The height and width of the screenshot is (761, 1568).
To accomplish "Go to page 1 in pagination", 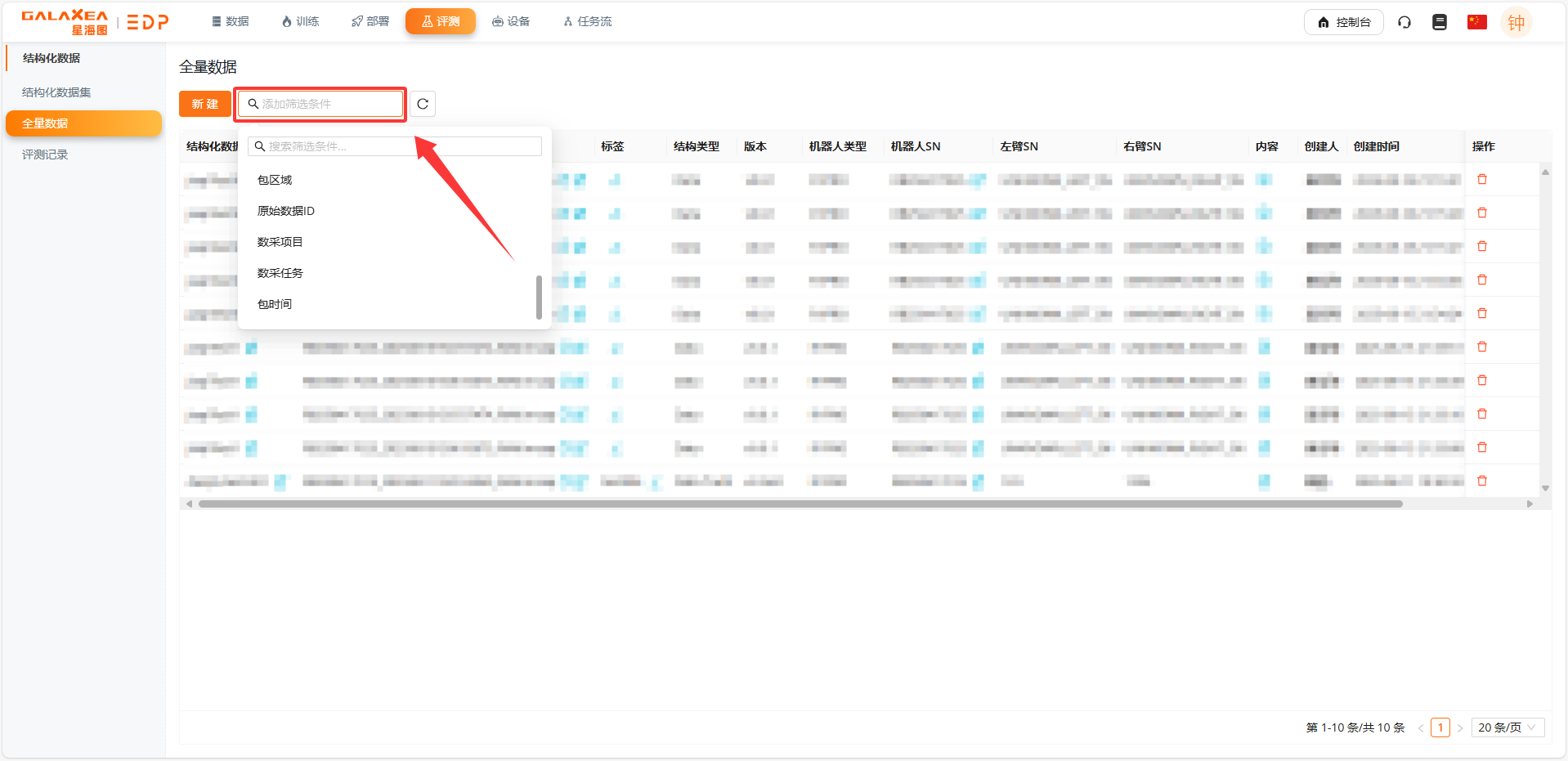I will 1440,727.
